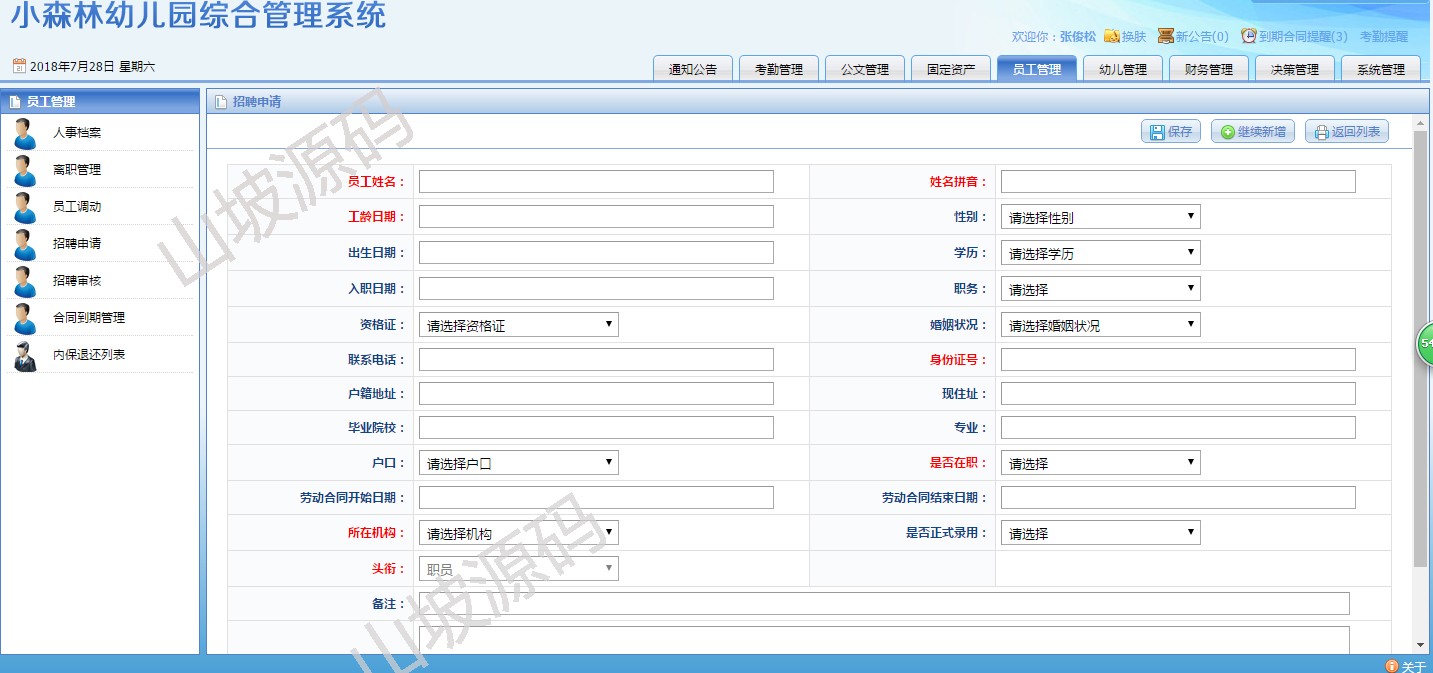Screen dimensions: 1433x673
Task: Click the 返回列表 printer icon
Action: click(1321, 132)
